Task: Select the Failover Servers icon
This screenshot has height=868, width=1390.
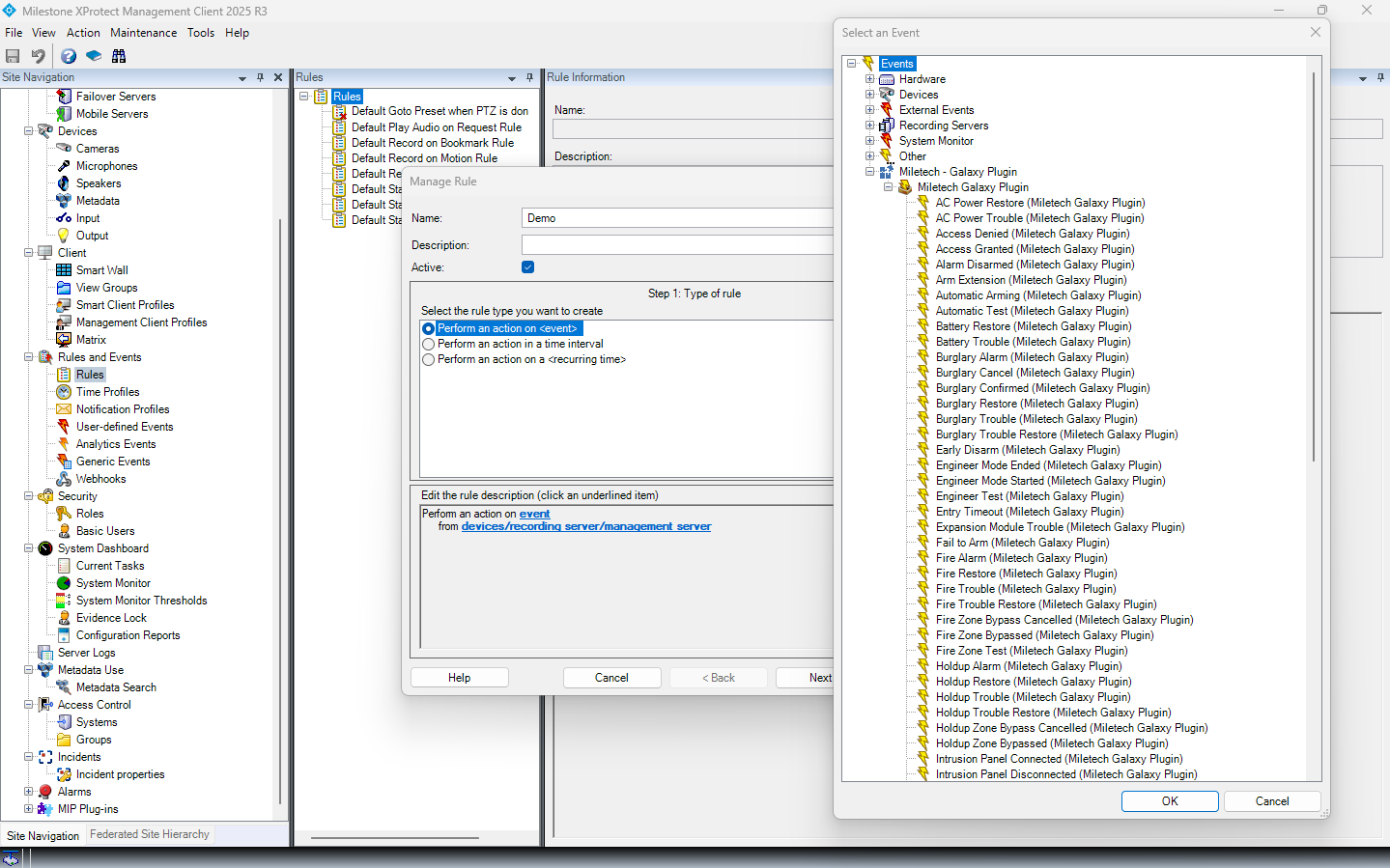Action: point(64,97)
